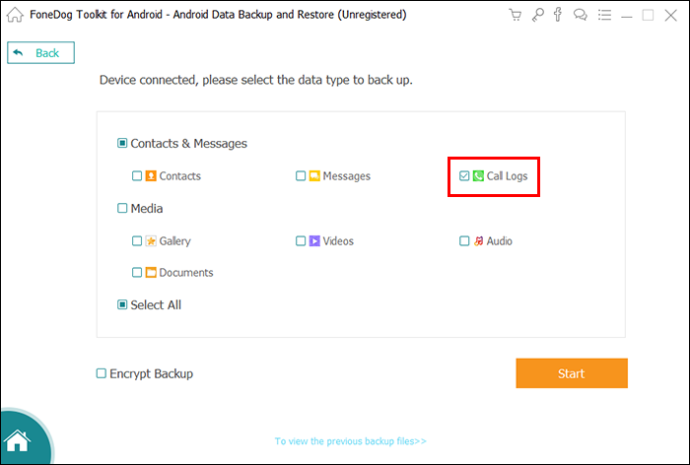
Task: Open the key registration icon
Action: pos(537,15)
